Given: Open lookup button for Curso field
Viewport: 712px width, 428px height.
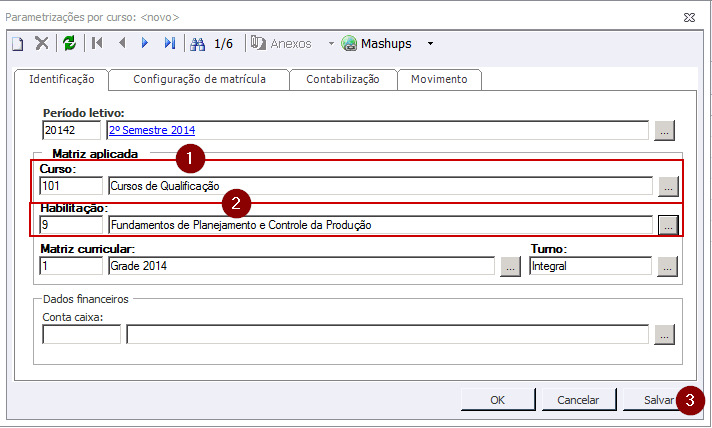Looking at the screenshot, I should coord(667,186).
